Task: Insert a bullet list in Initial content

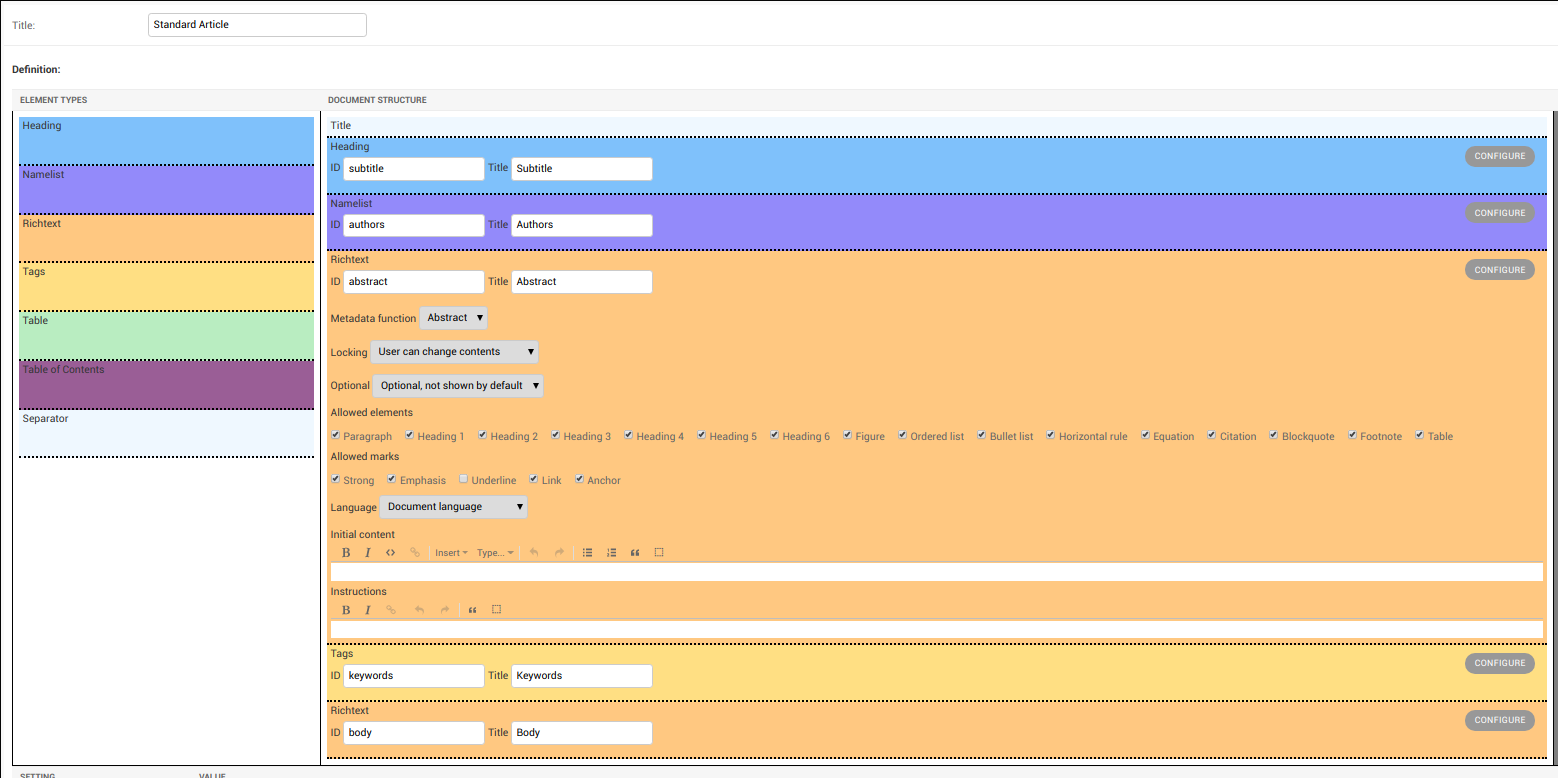Action: coord(587,551)
